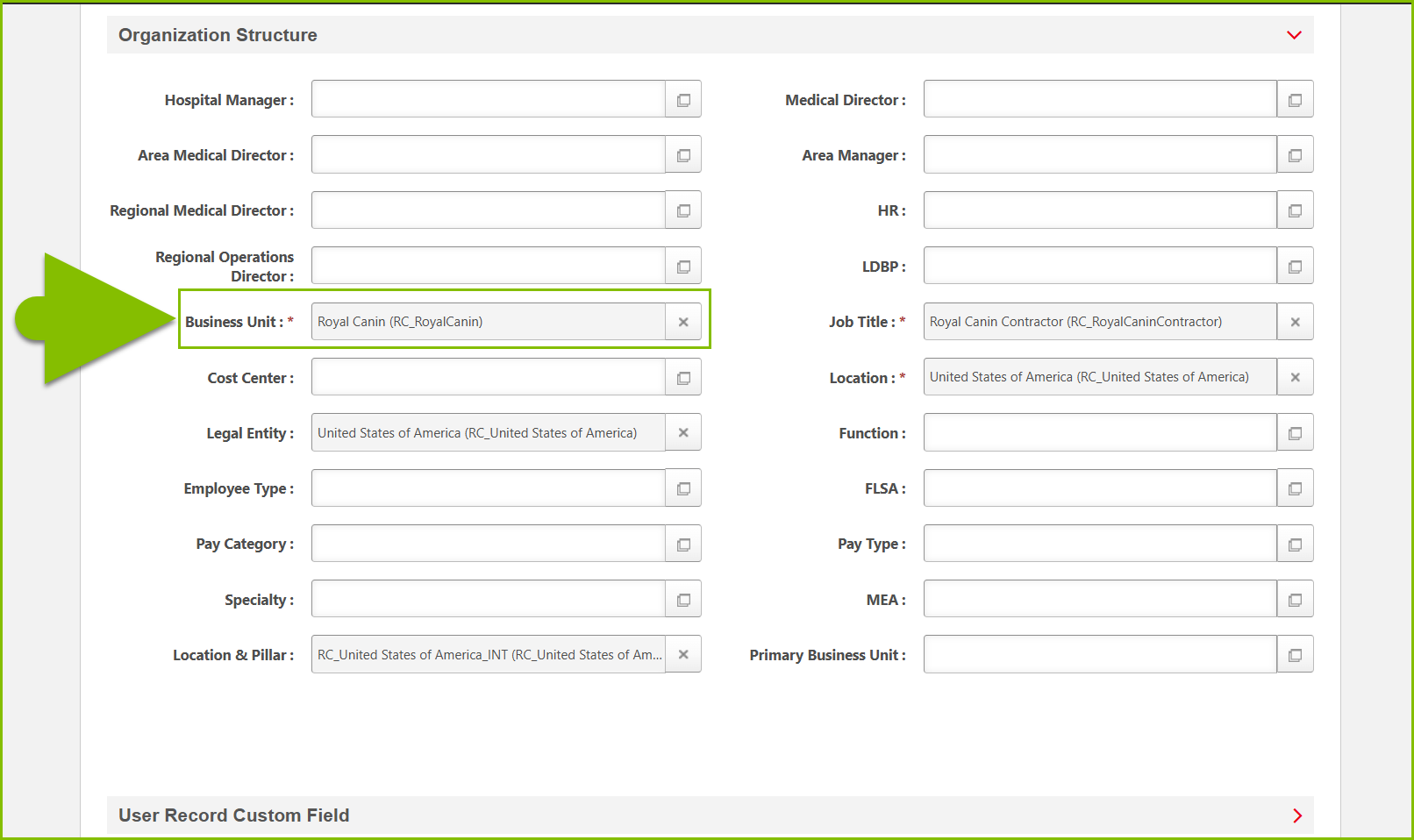This screenshot has height=840, width=1414.
Task: Clear the Legal Entity value
Action: point(683,432)
